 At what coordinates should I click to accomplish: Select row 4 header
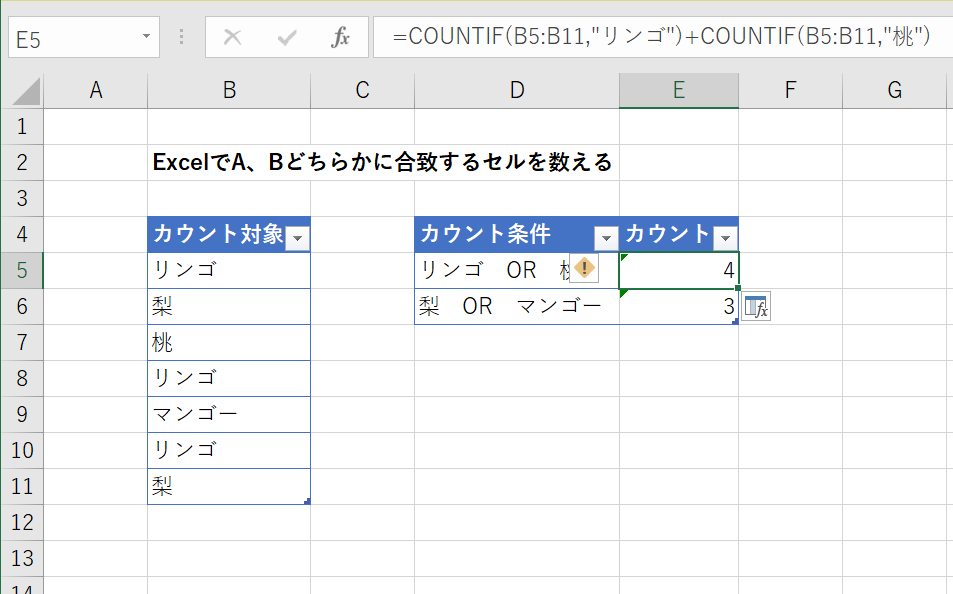coord(22,234)
